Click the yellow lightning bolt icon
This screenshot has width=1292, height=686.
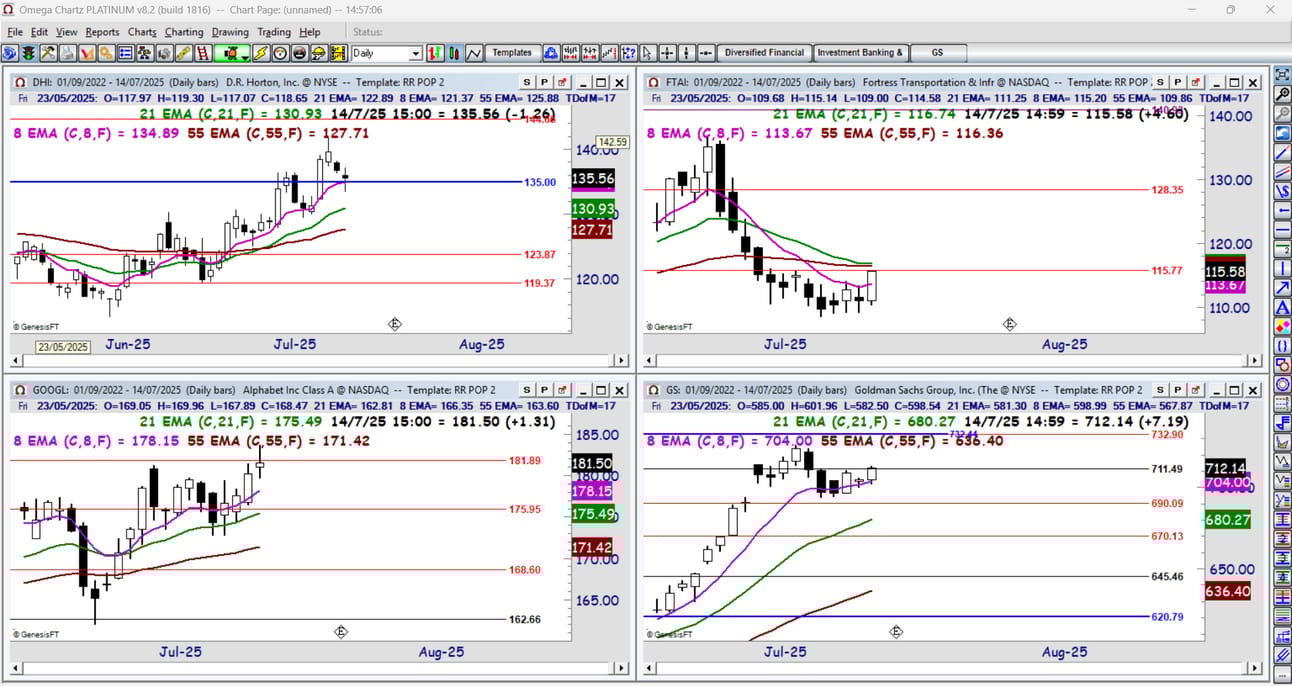click(260, 53)
